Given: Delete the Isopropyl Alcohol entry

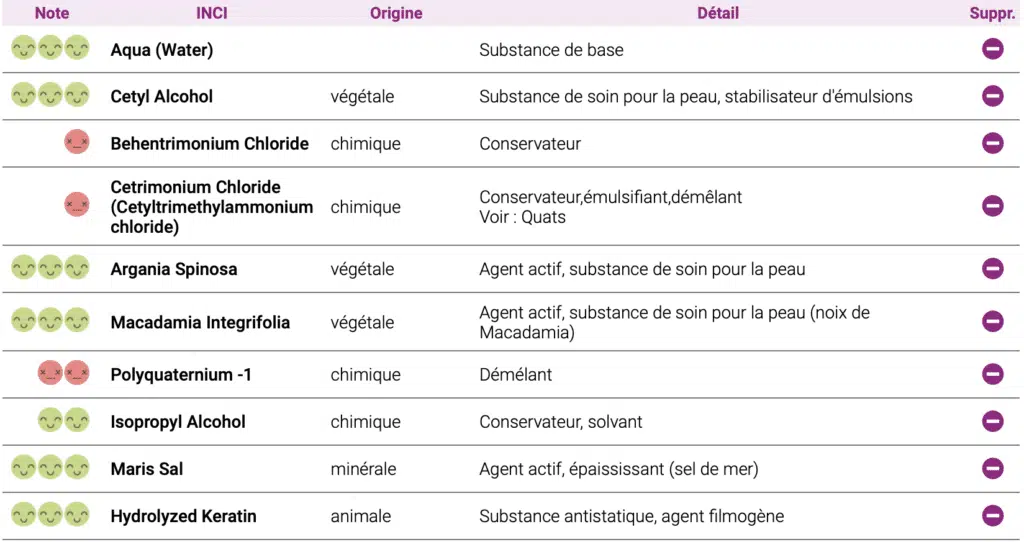Looking at the screenshot, I should pyautogui.click(x=992, y=421).
